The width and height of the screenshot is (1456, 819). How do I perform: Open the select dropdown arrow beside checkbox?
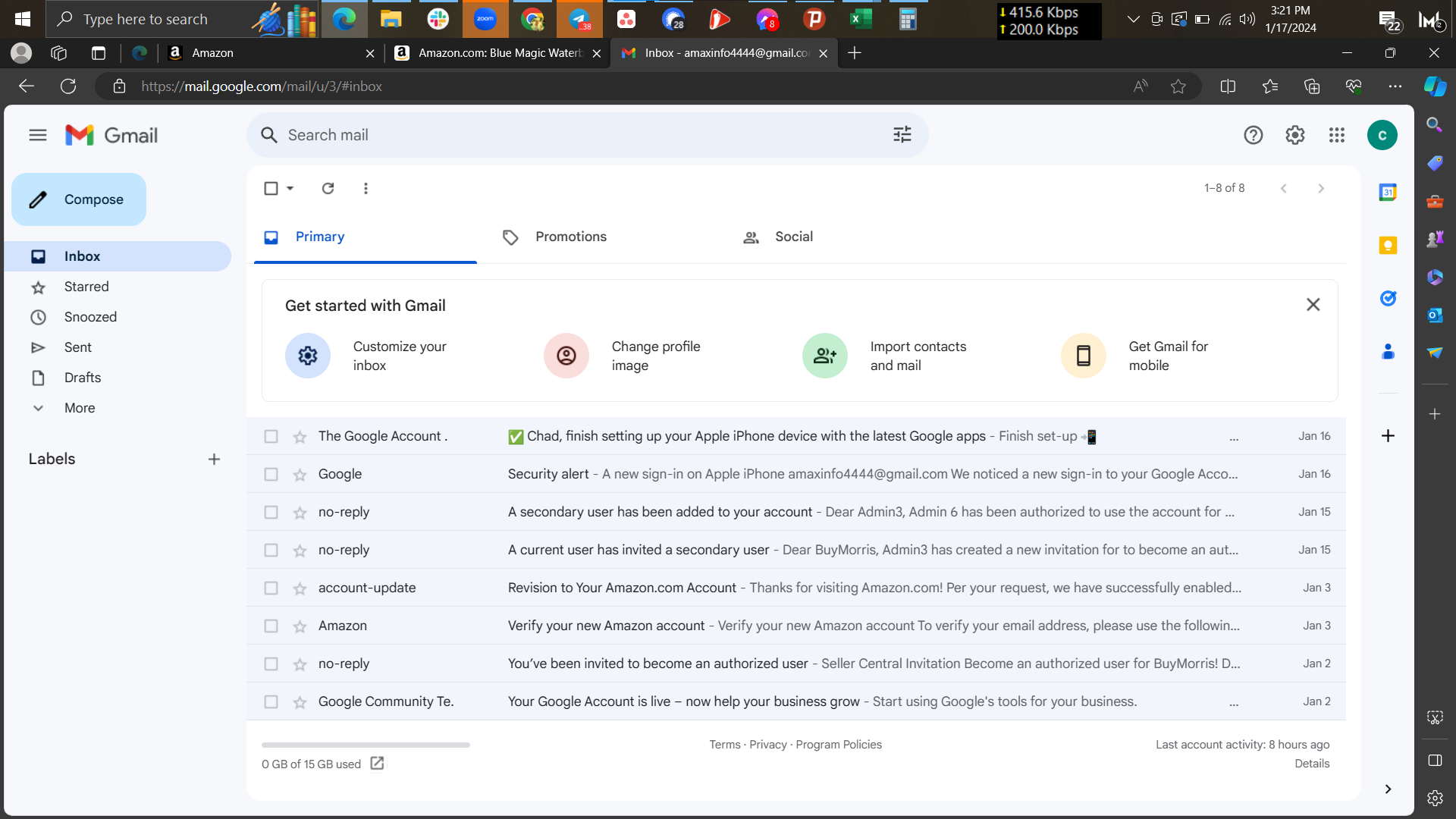tap(290, 188)
